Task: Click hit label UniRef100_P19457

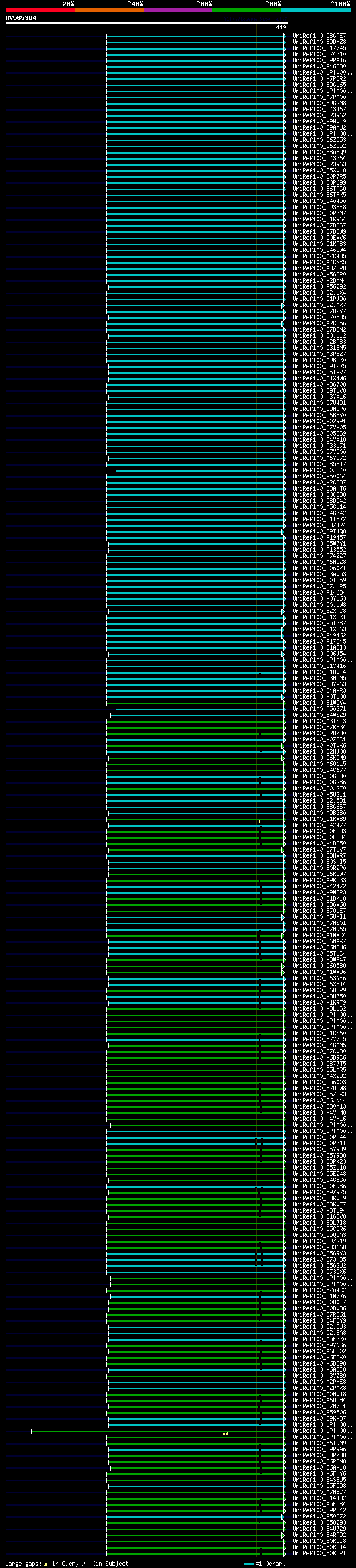Action: point(319,537)
